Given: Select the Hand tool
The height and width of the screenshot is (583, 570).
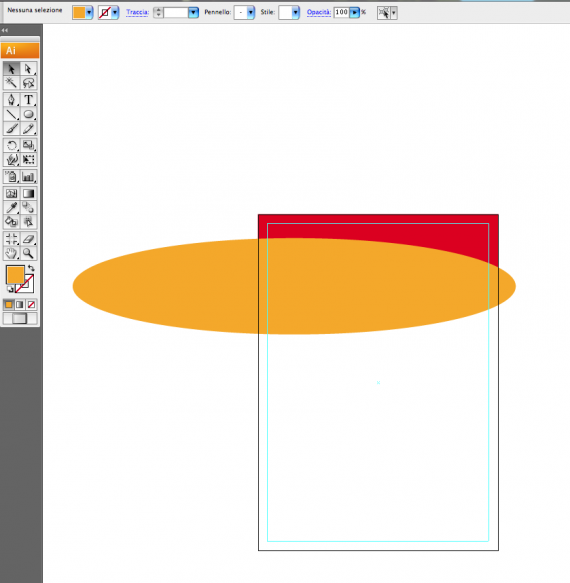Looking at the screenshot, I should pyautogui.click(x=12, y=253).
